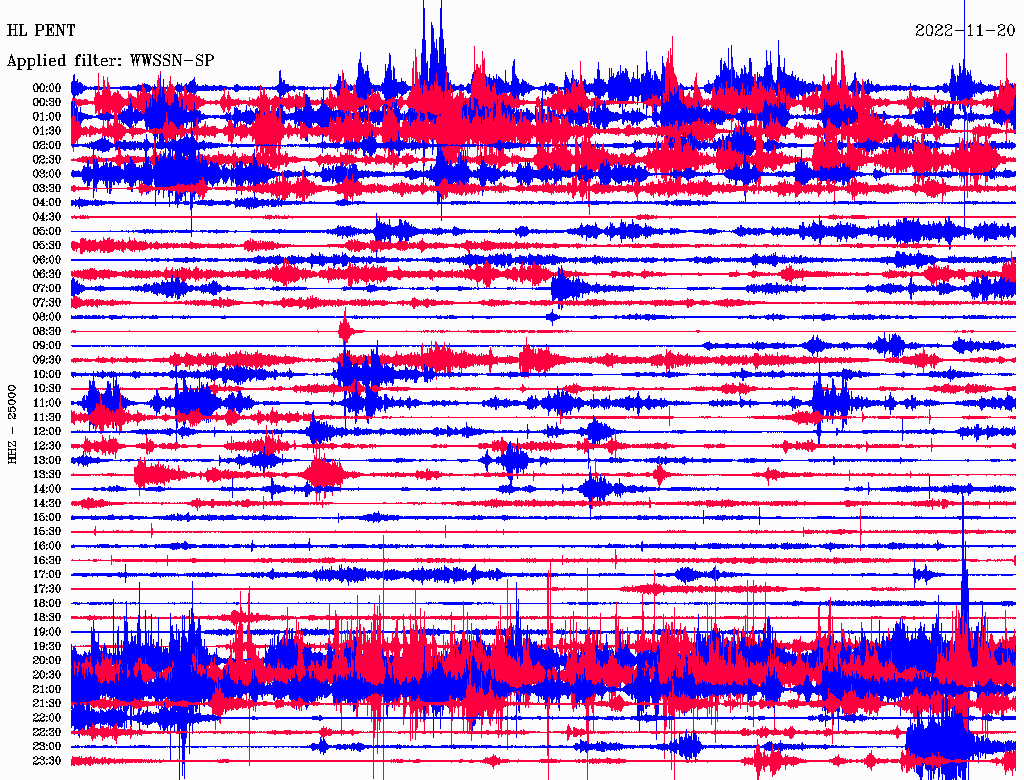Select the 13:00 time label
This screenshot has height=780, width=1024.
[47, 460]
